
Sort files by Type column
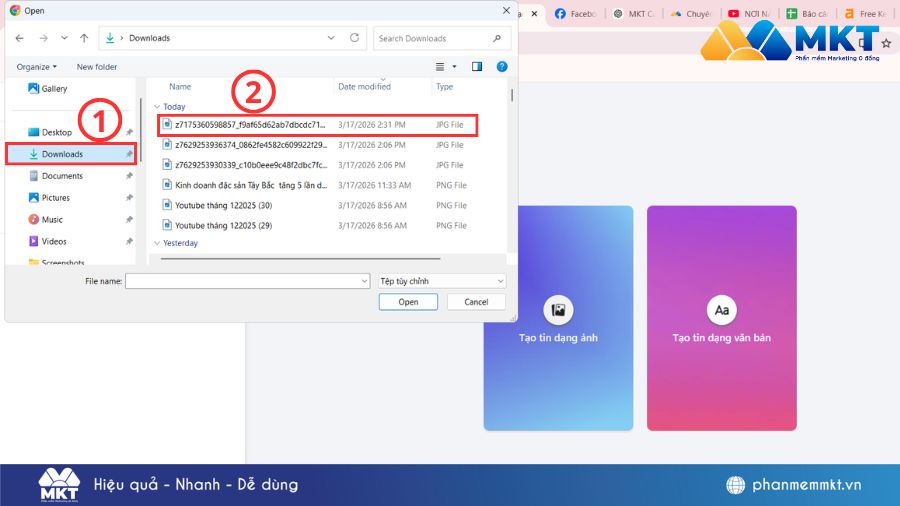444,87
